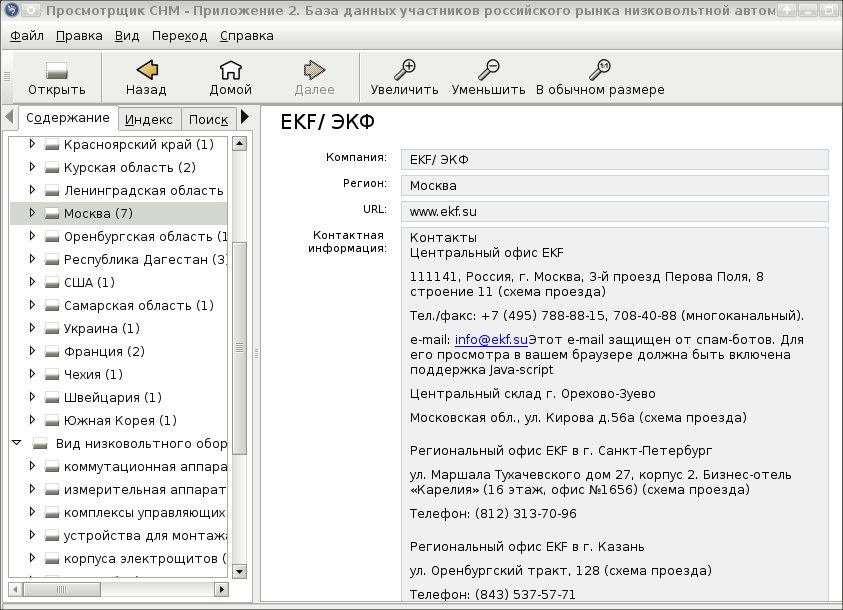Select the Украина (1) tree row
This screenshot has height=610, width=843.
(x=118, y=328)
